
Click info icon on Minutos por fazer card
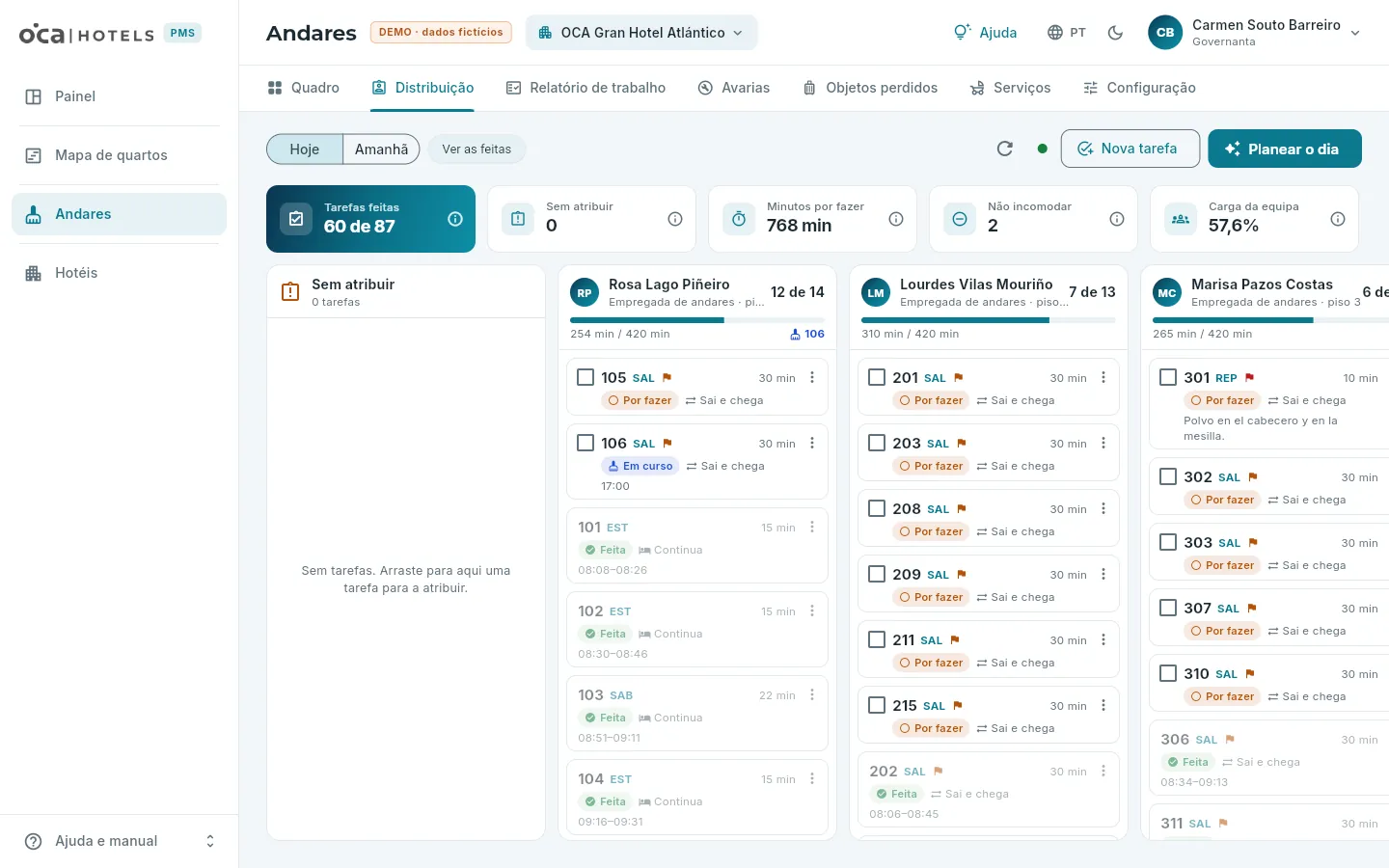(896, 219)
